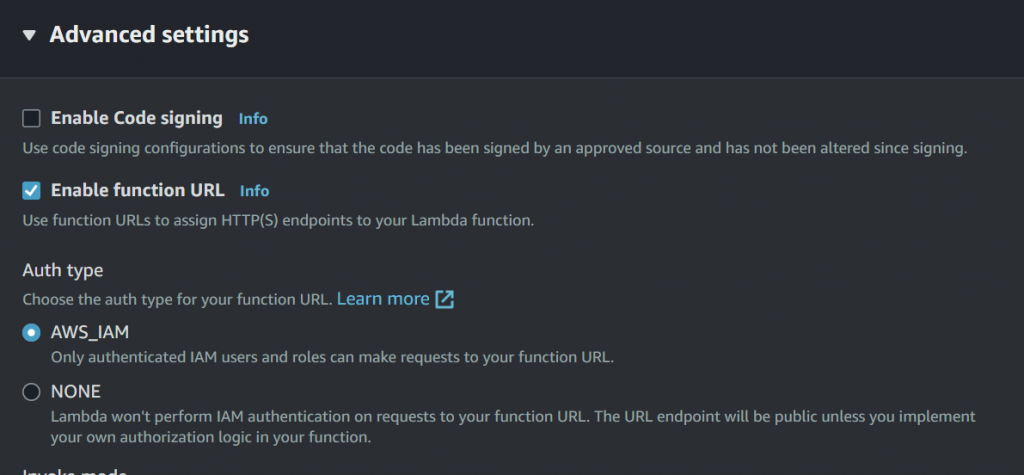
Task: Click the code signing description text
Action: pyautogui.click(x=495, y=148)
